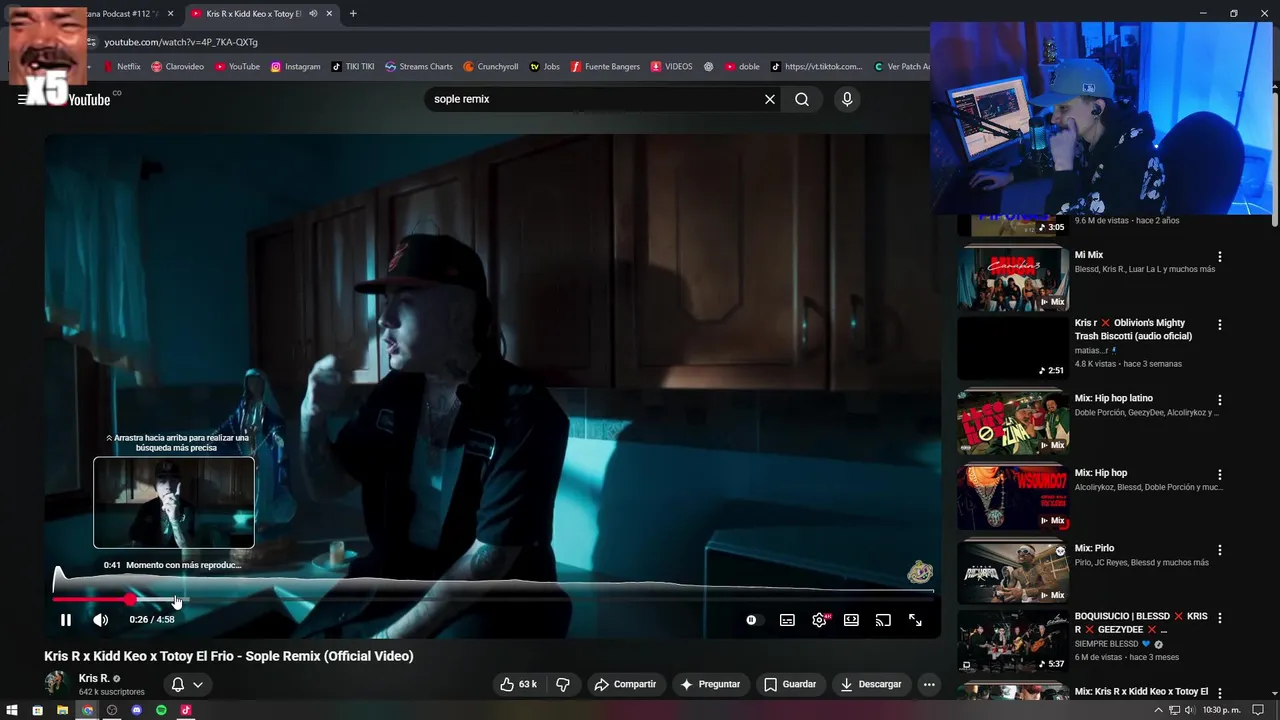Mute the video volume
Viewport: 1280px width, 720px height.
pos(100,620)
